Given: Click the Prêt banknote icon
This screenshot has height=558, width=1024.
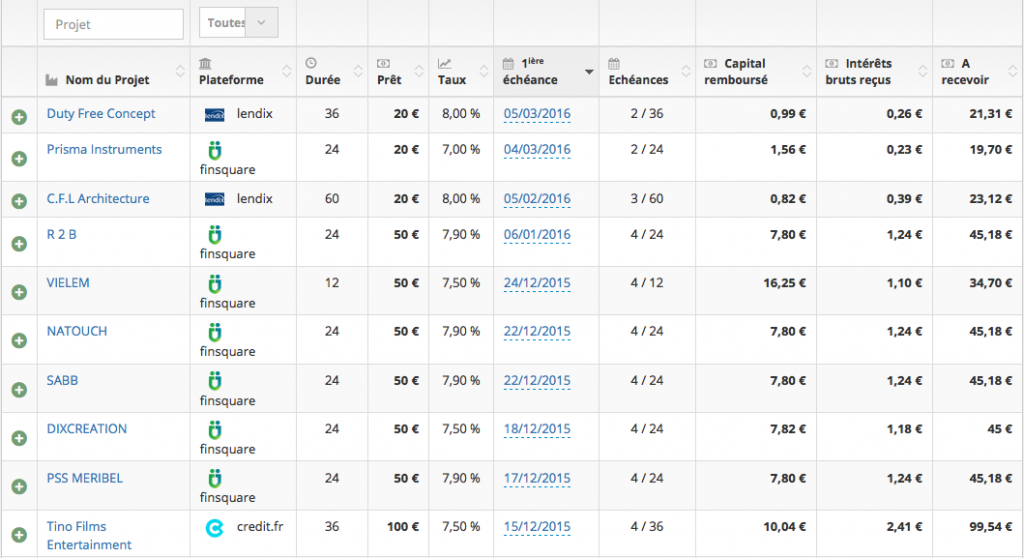Looking at the screenshot, I should click(383, 63).
